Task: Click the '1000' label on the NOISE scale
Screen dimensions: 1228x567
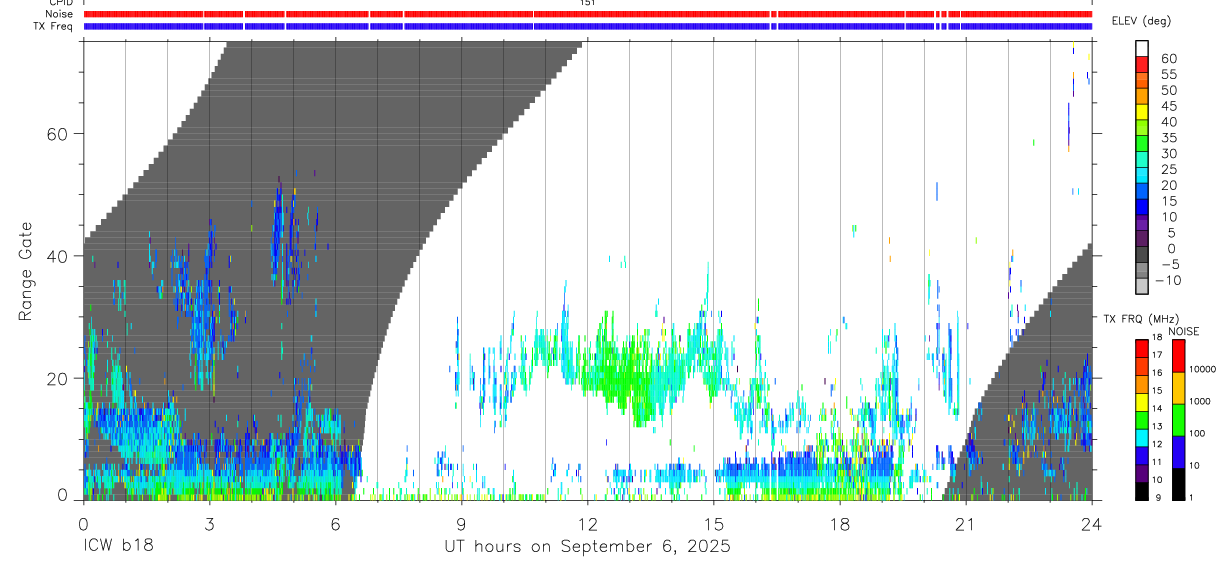Action: (x=1201, y=401)
